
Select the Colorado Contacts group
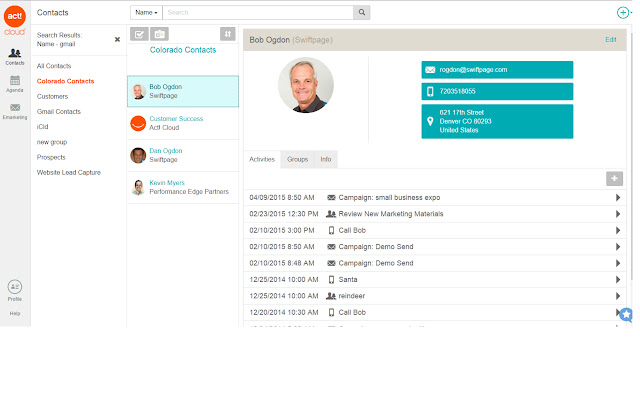click(65, 81)
